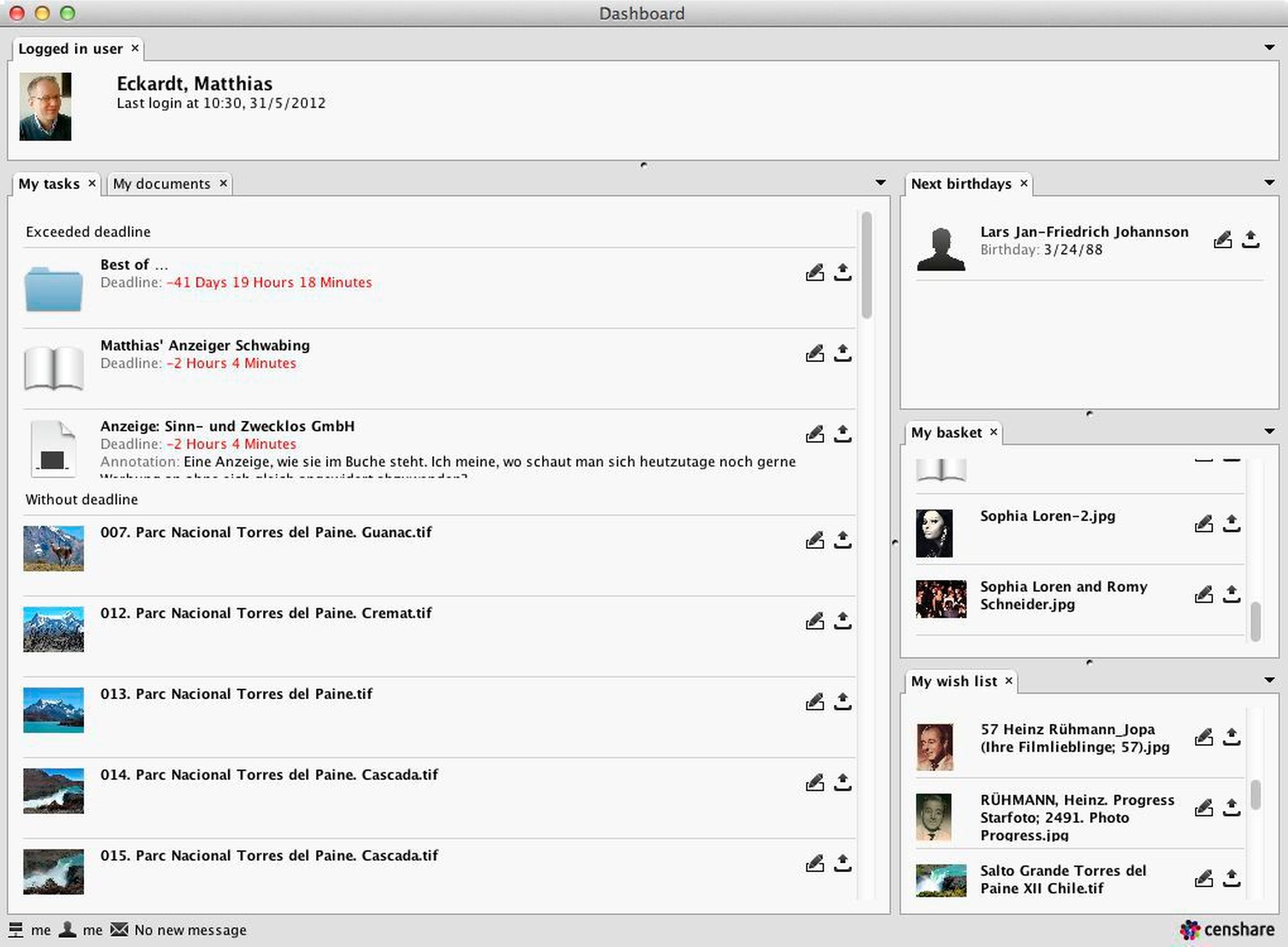Click upload icon for Sophia Loren-2.jpg

pos(1231,523)
